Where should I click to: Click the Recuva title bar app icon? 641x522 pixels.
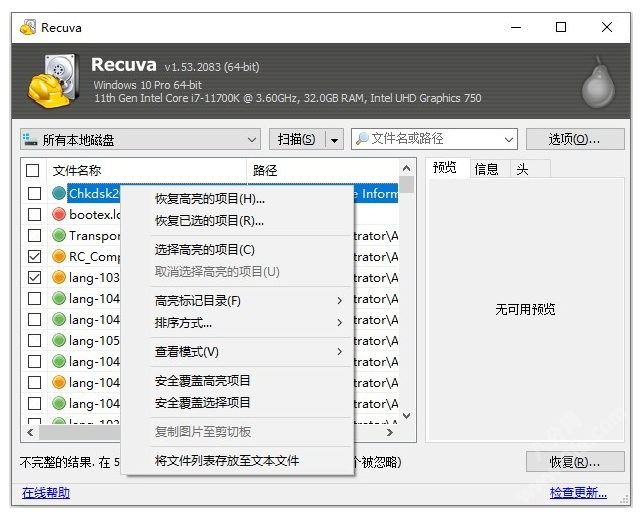28,27
